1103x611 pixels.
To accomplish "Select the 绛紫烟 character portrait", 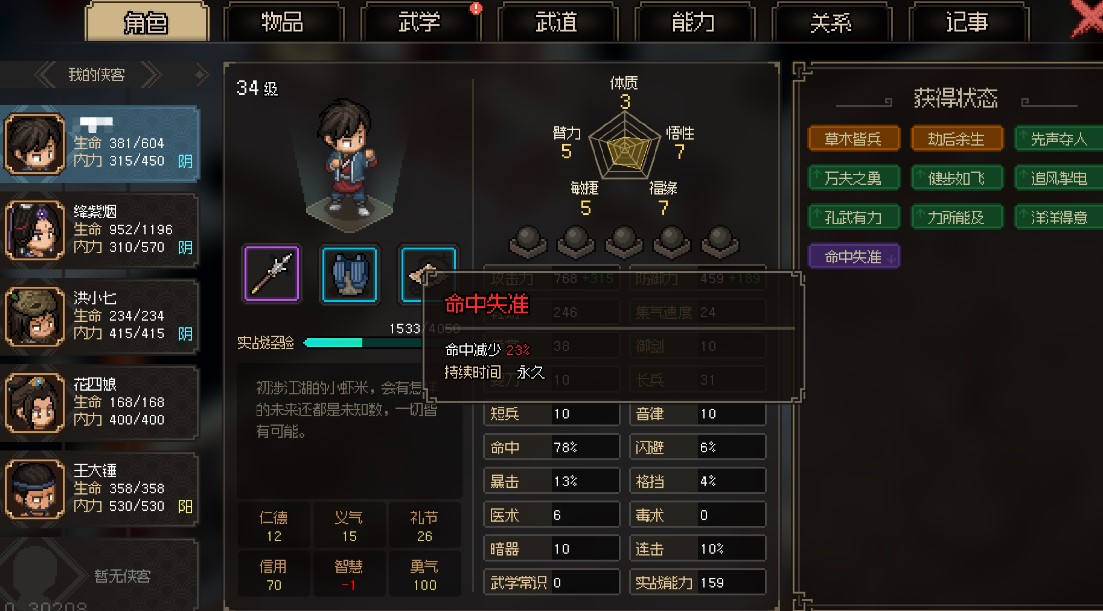I will point(34,230).
